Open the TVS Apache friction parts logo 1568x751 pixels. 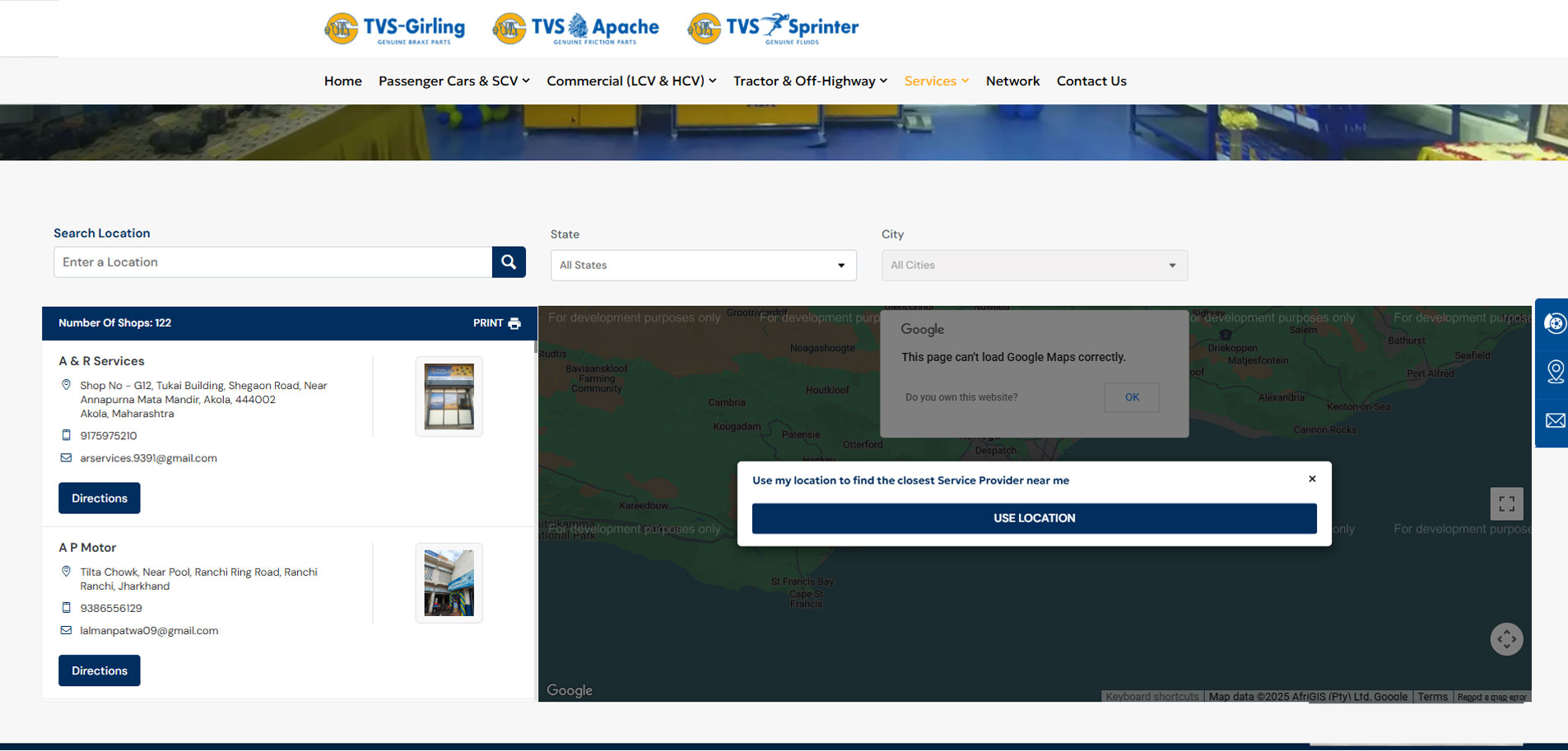coord(576,29)
